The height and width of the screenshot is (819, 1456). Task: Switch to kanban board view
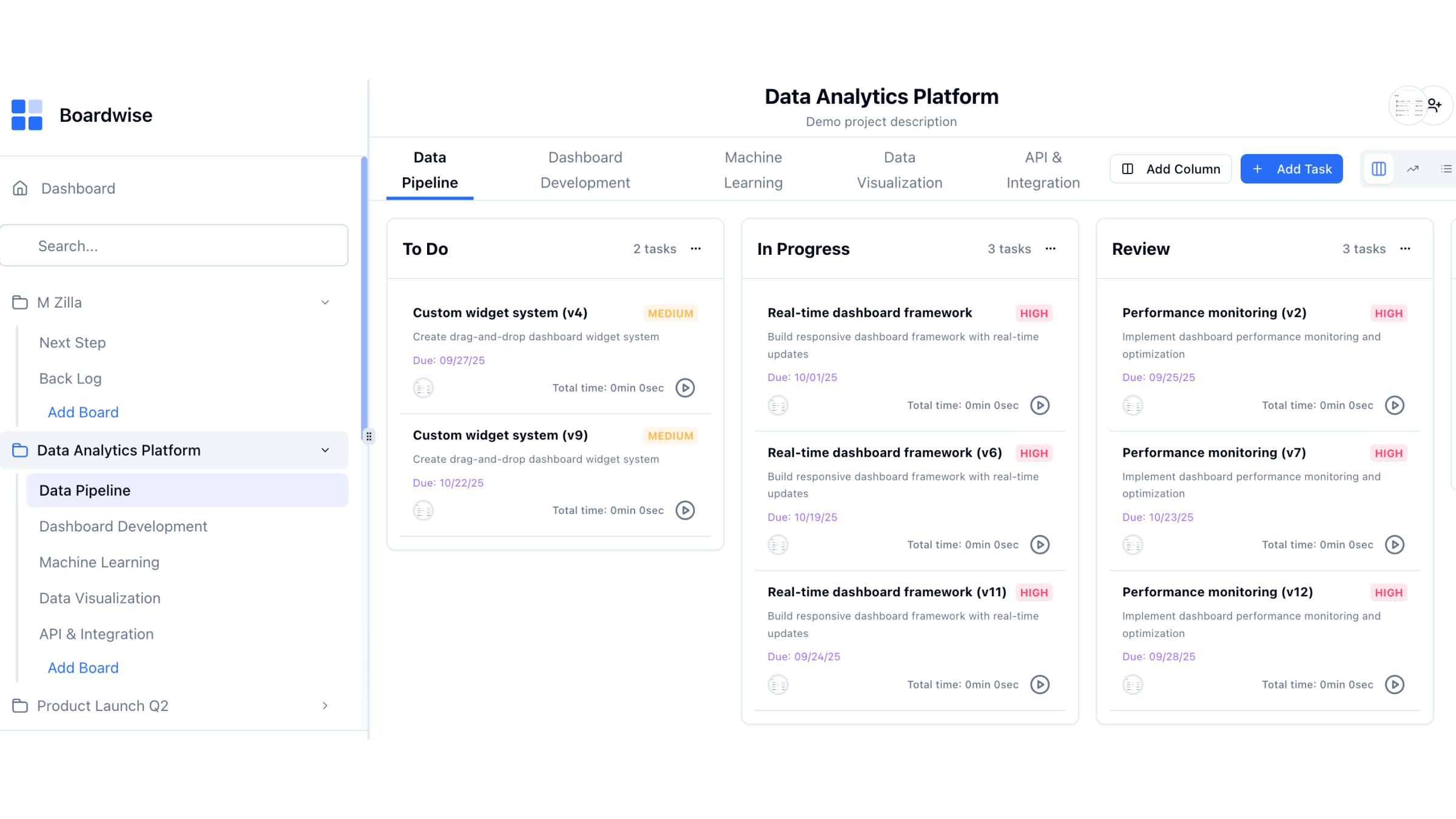(1378, 169)
